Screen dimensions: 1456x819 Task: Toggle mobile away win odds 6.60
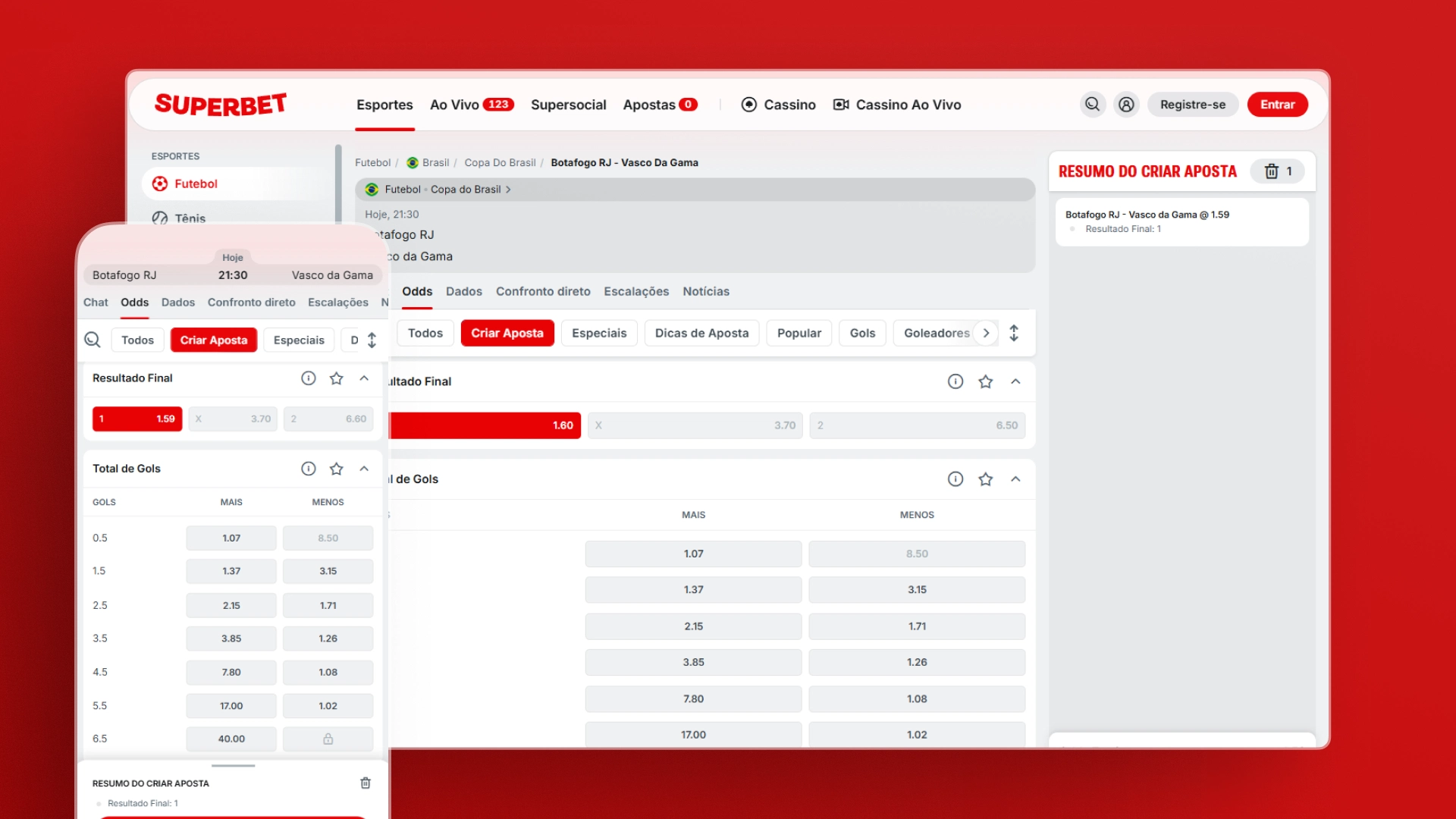point(328,419)
